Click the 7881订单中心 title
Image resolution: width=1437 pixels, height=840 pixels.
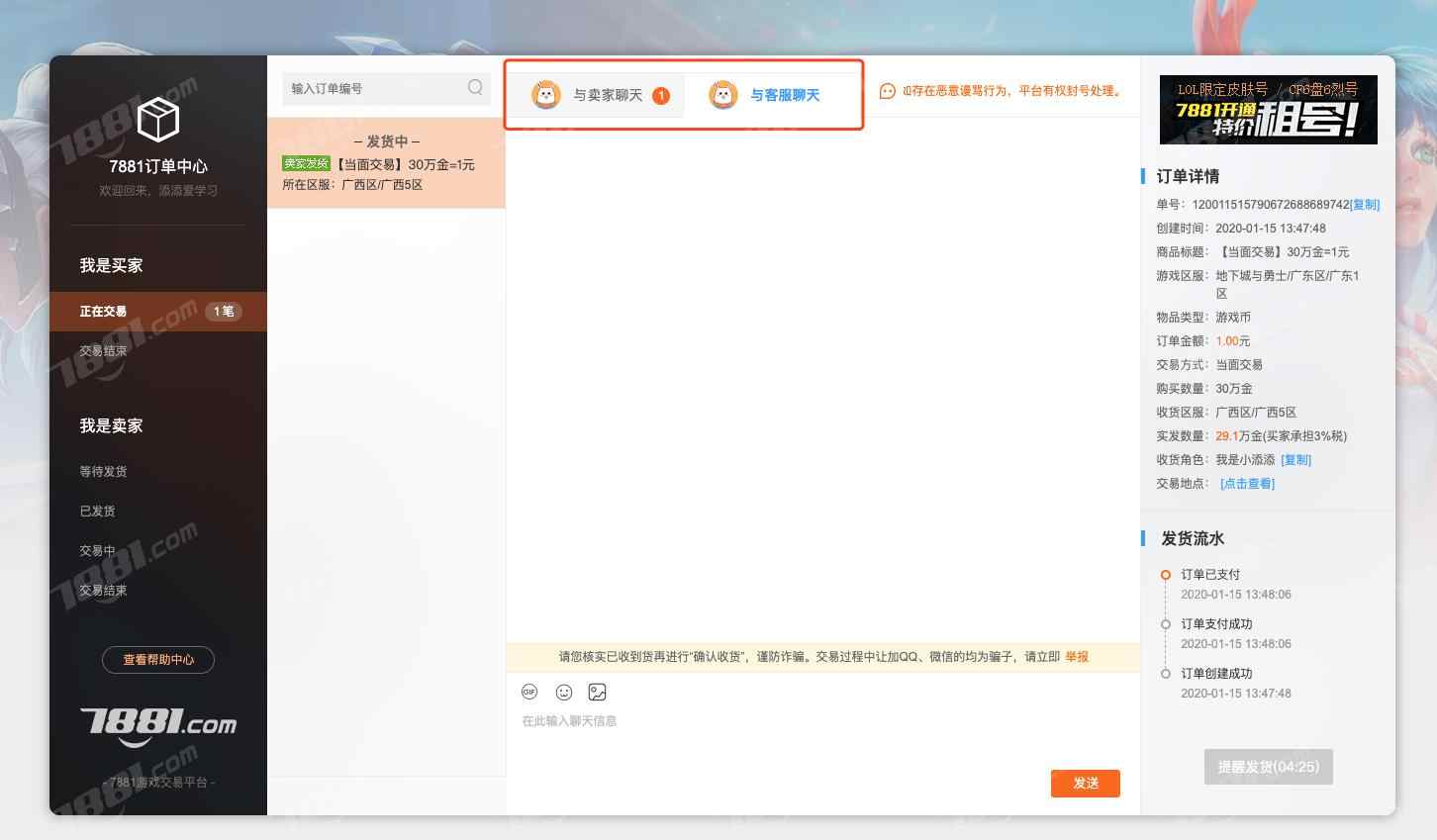point(158,166)
